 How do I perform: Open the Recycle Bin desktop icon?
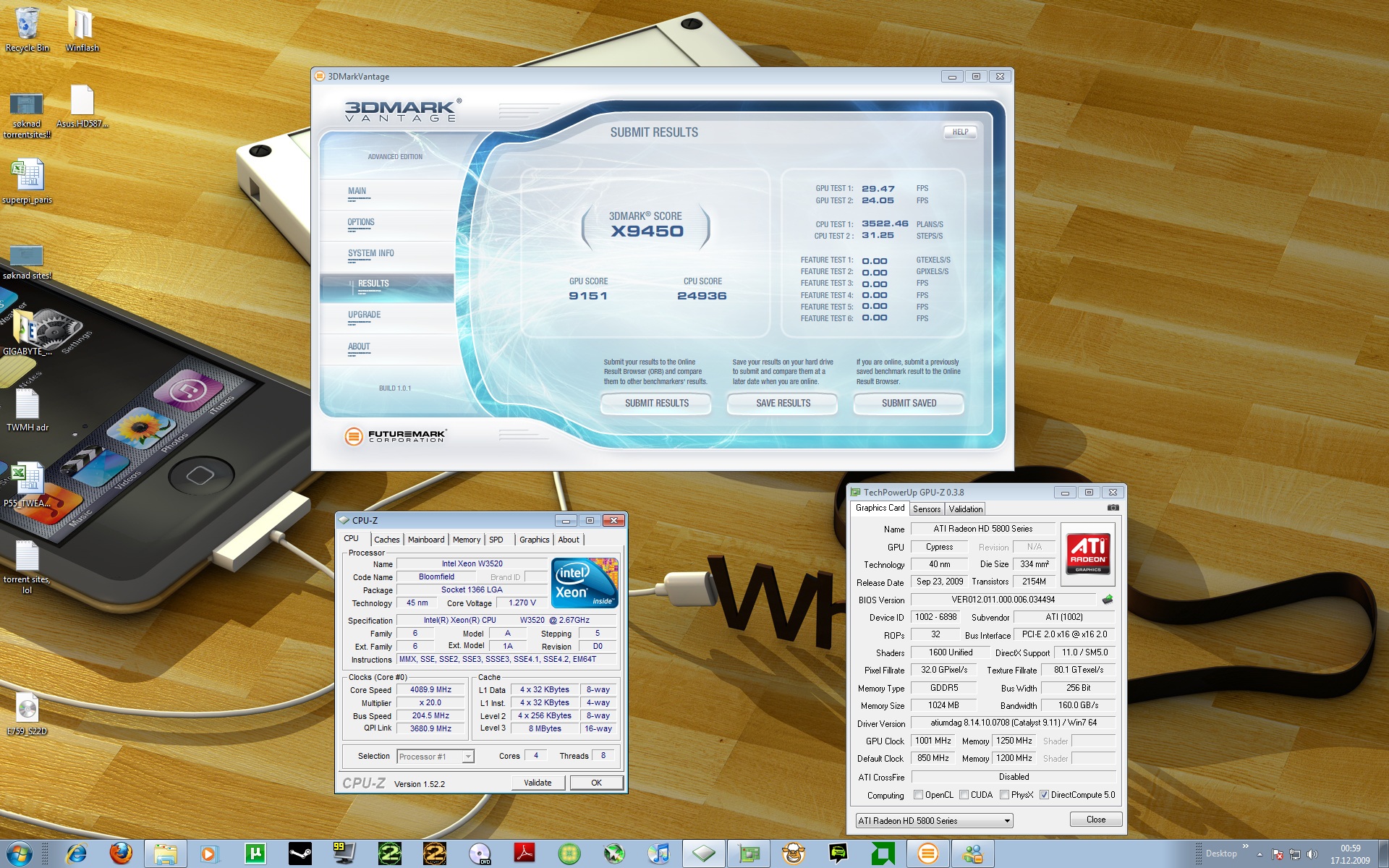coord(27,29)
